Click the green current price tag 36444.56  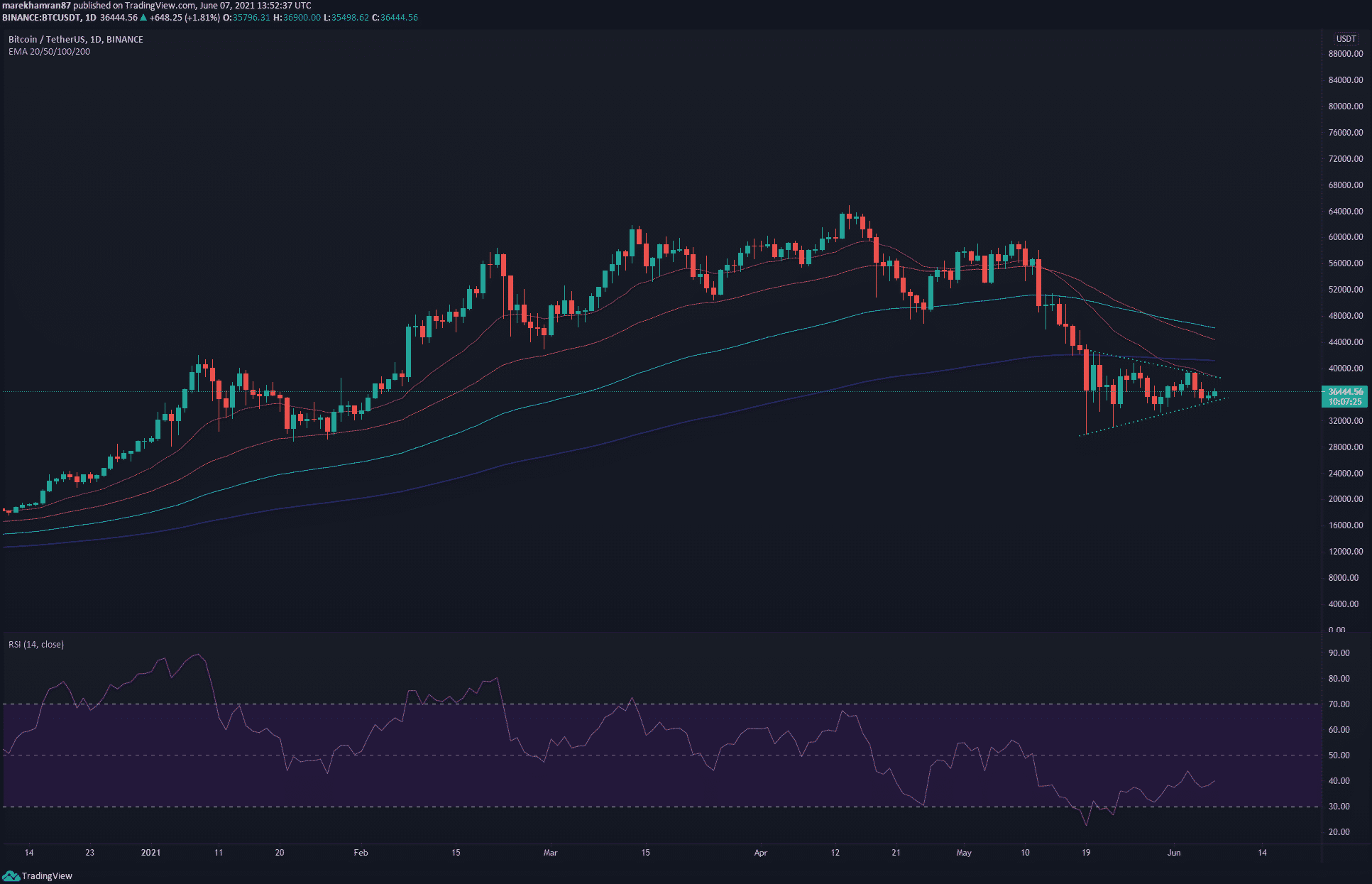click(x=1344, y=396)
